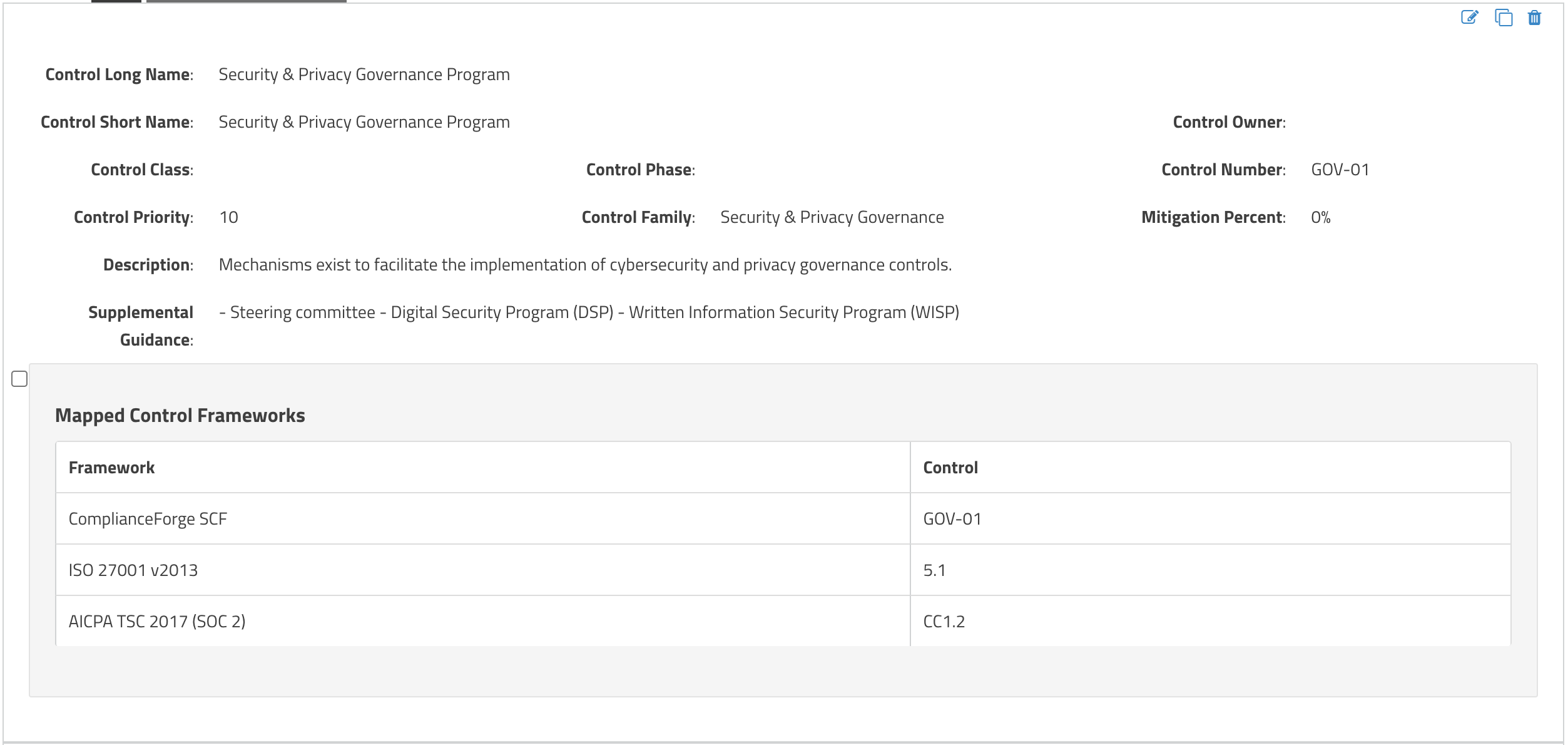Select the AICPA TSC 2017 (SOC 2) row
The height and width of the screenshot is (745, 1568).
point(783,621)
